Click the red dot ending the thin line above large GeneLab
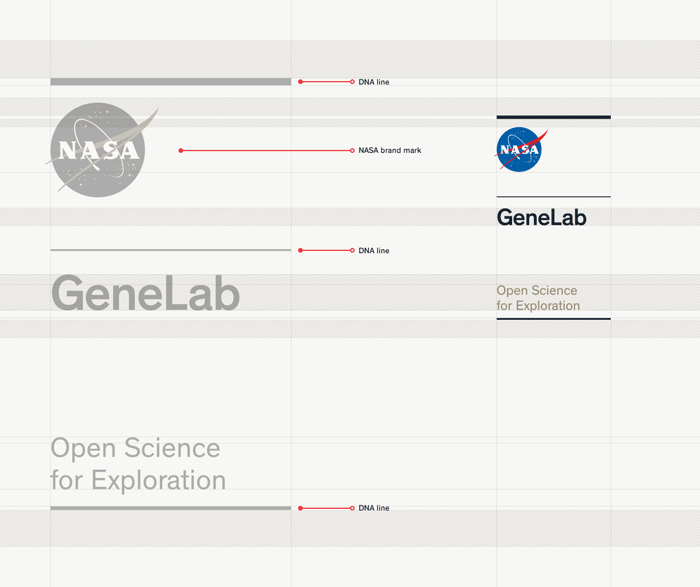Viewport: 700px width, 587px height. click(x=300, y=250)
